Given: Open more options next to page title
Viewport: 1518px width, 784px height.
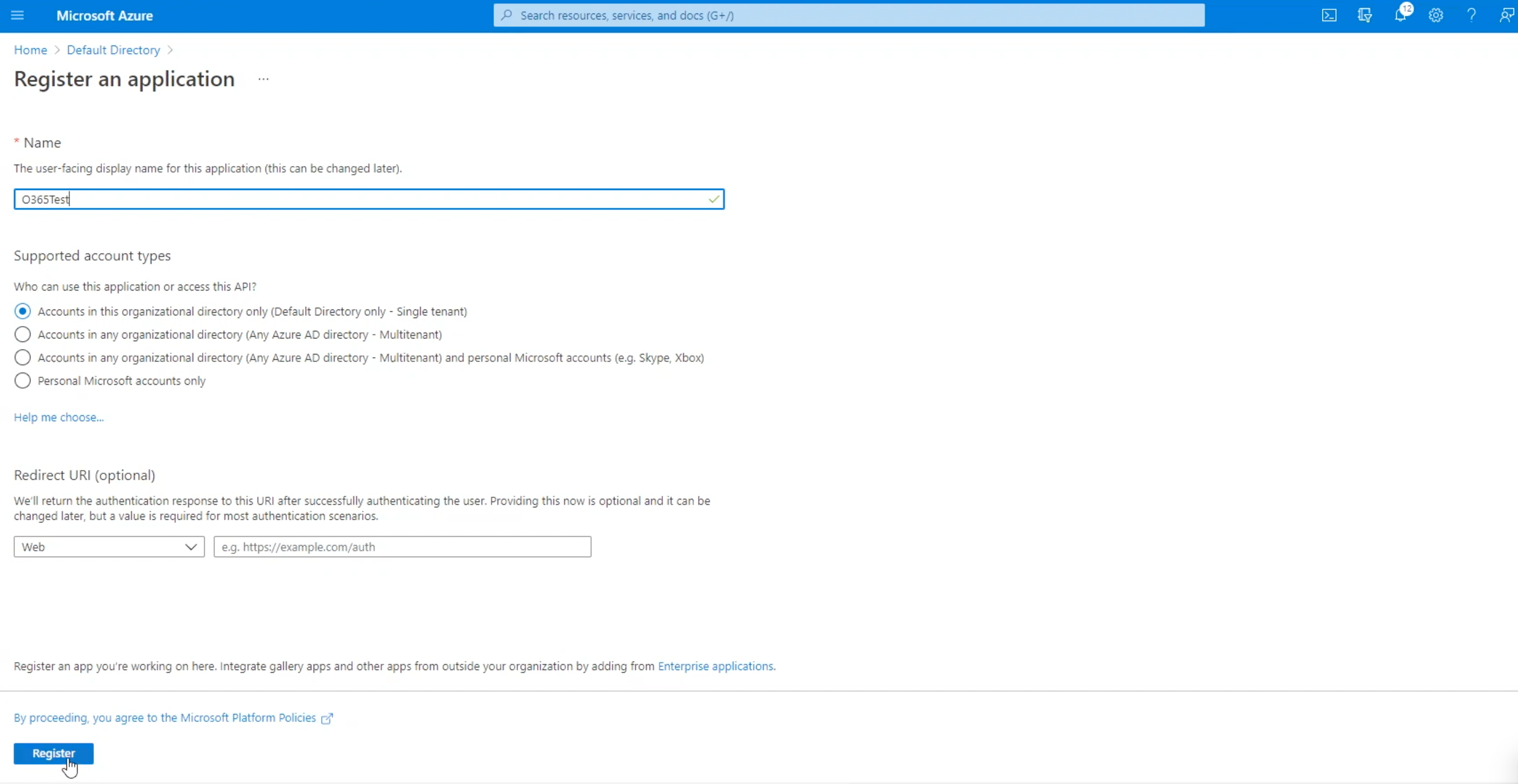Looking at the screenshot, I should click(x=263, y=79).
